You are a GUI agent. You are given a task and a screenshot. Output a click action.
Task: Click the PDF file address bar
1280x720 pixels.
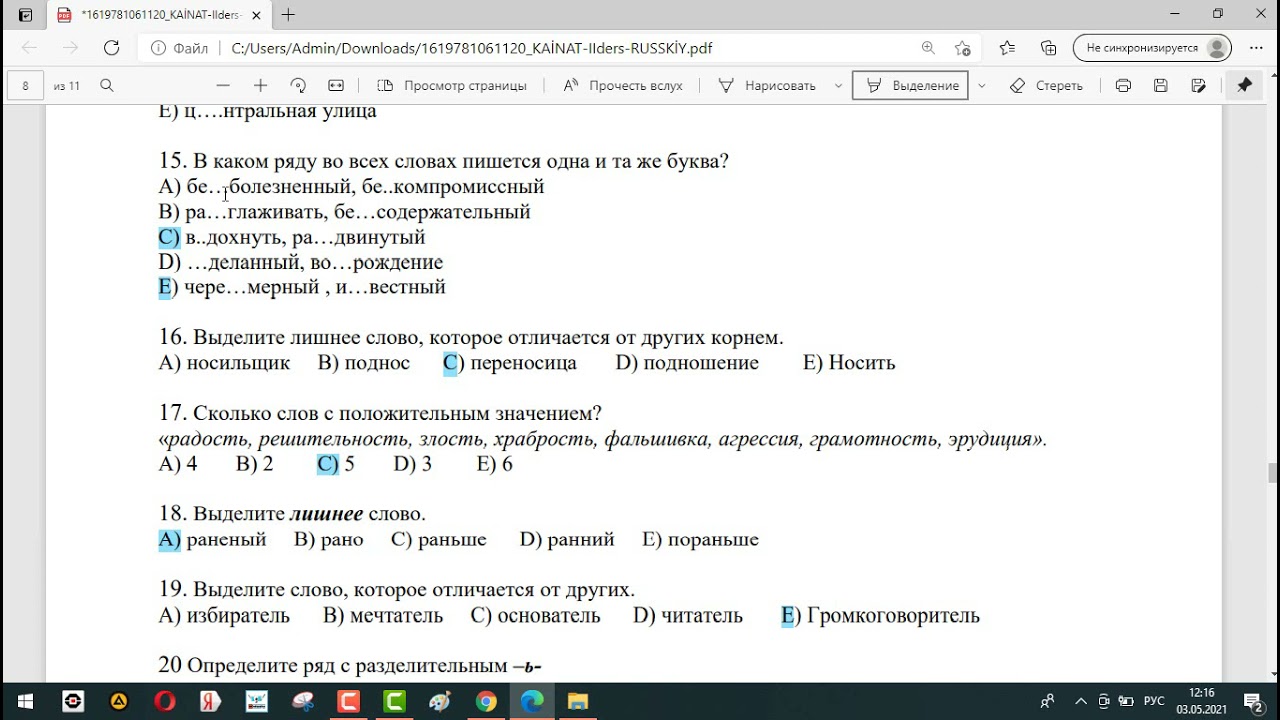(470, 48)
